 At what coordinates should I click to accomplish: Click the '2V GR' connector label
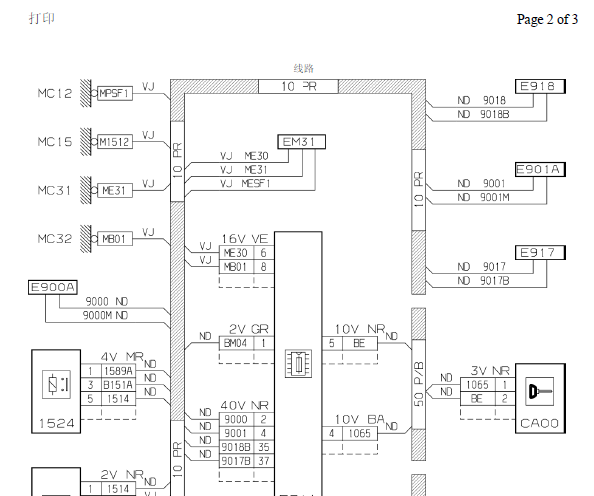click(x=249, y=329)
